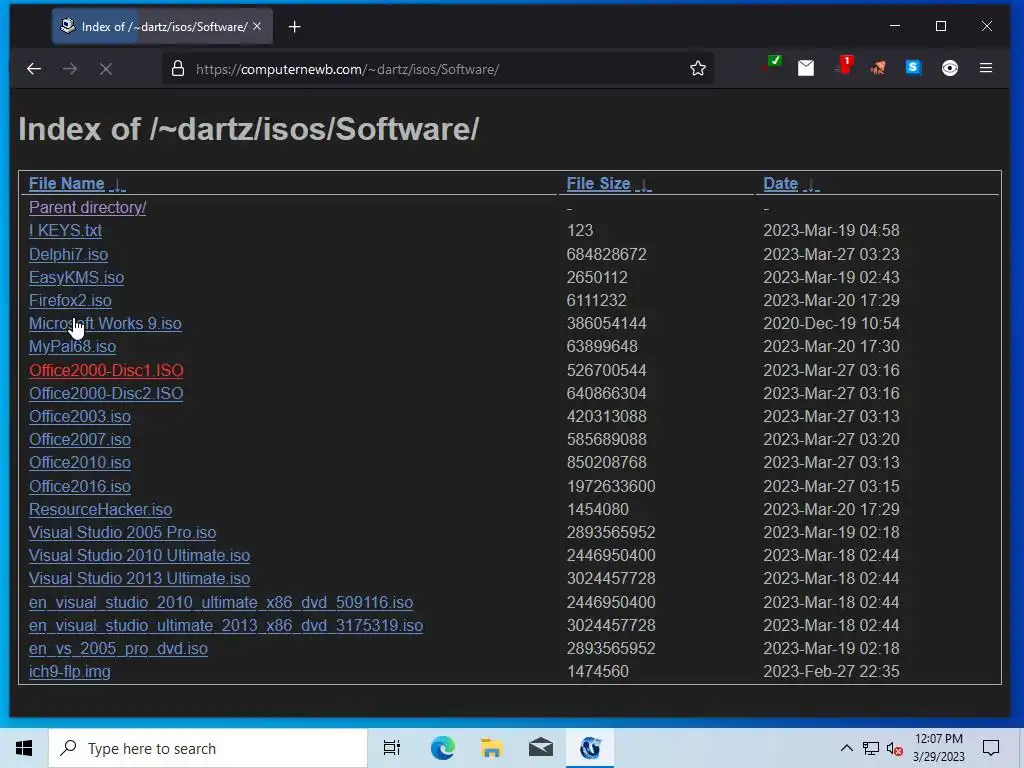This screenshot has height=768, width=1024.
Task: Open the notification center icon
Action: point(991,748)
